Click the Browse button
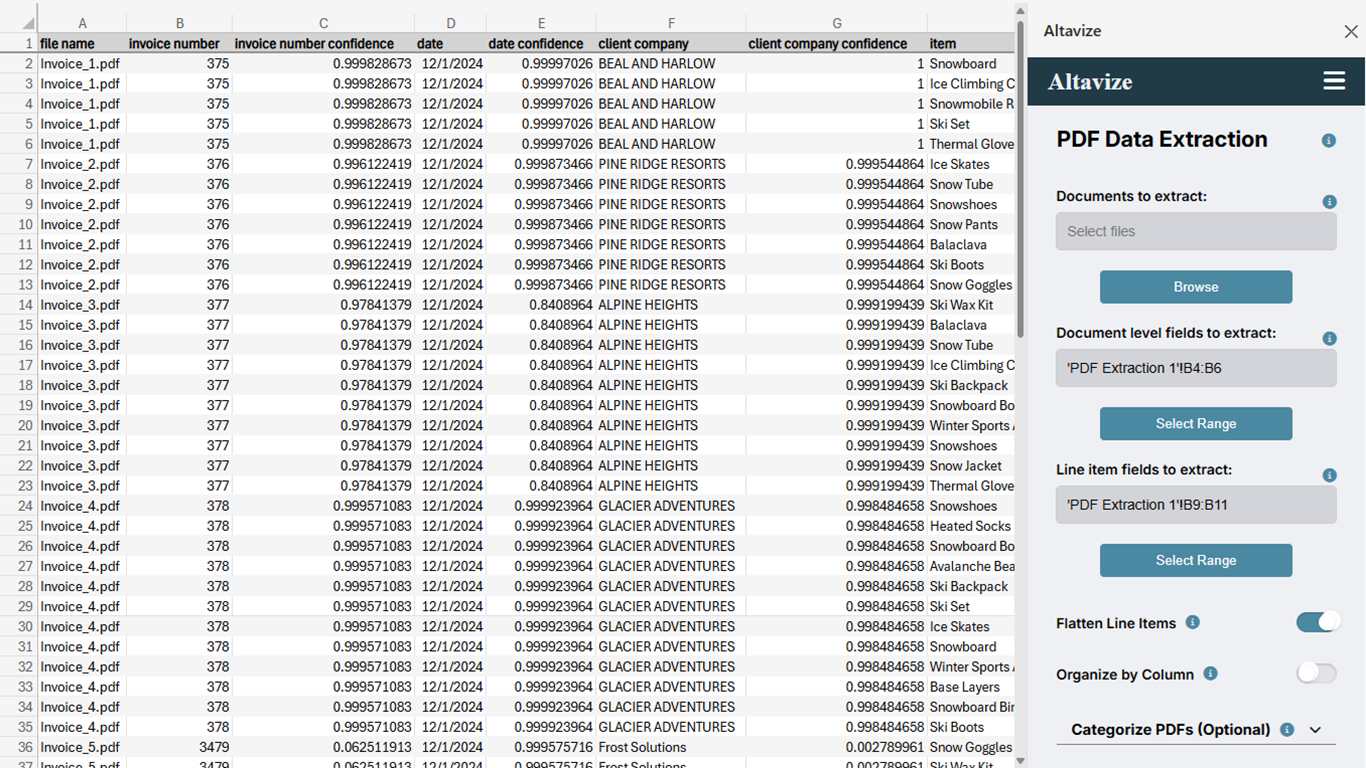The image size is (1366, 768). [1195, 287]
